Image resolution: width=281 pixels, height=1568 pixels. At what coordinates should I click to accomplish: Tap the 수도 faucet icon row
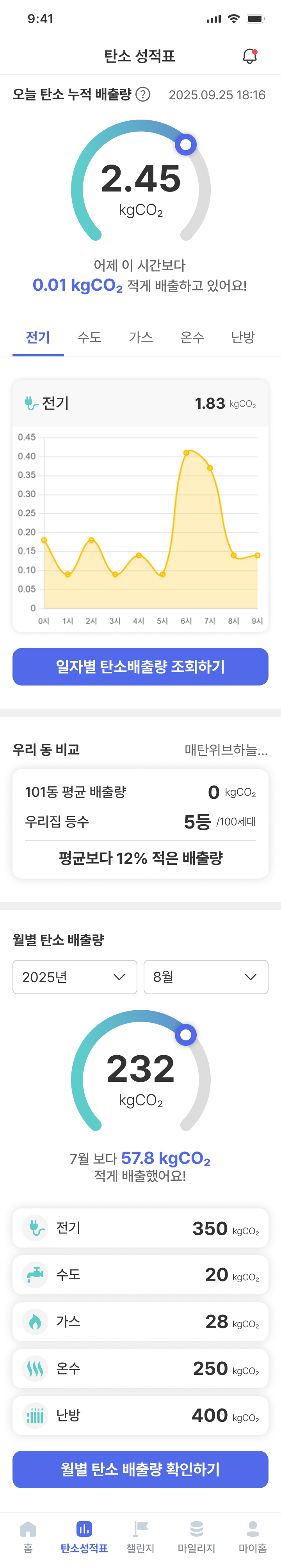point(140,1274)
